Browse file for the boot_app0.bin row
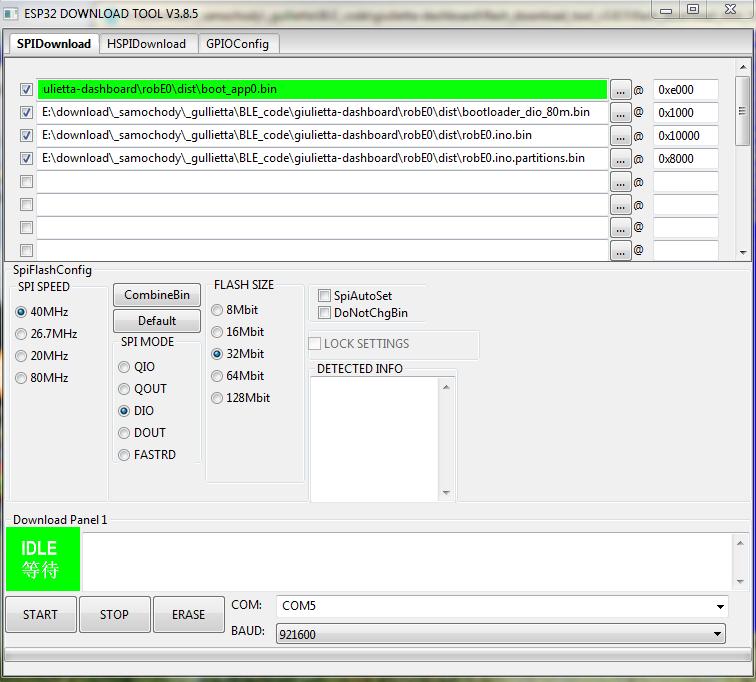The image size is (756, 682). (621, 90)
